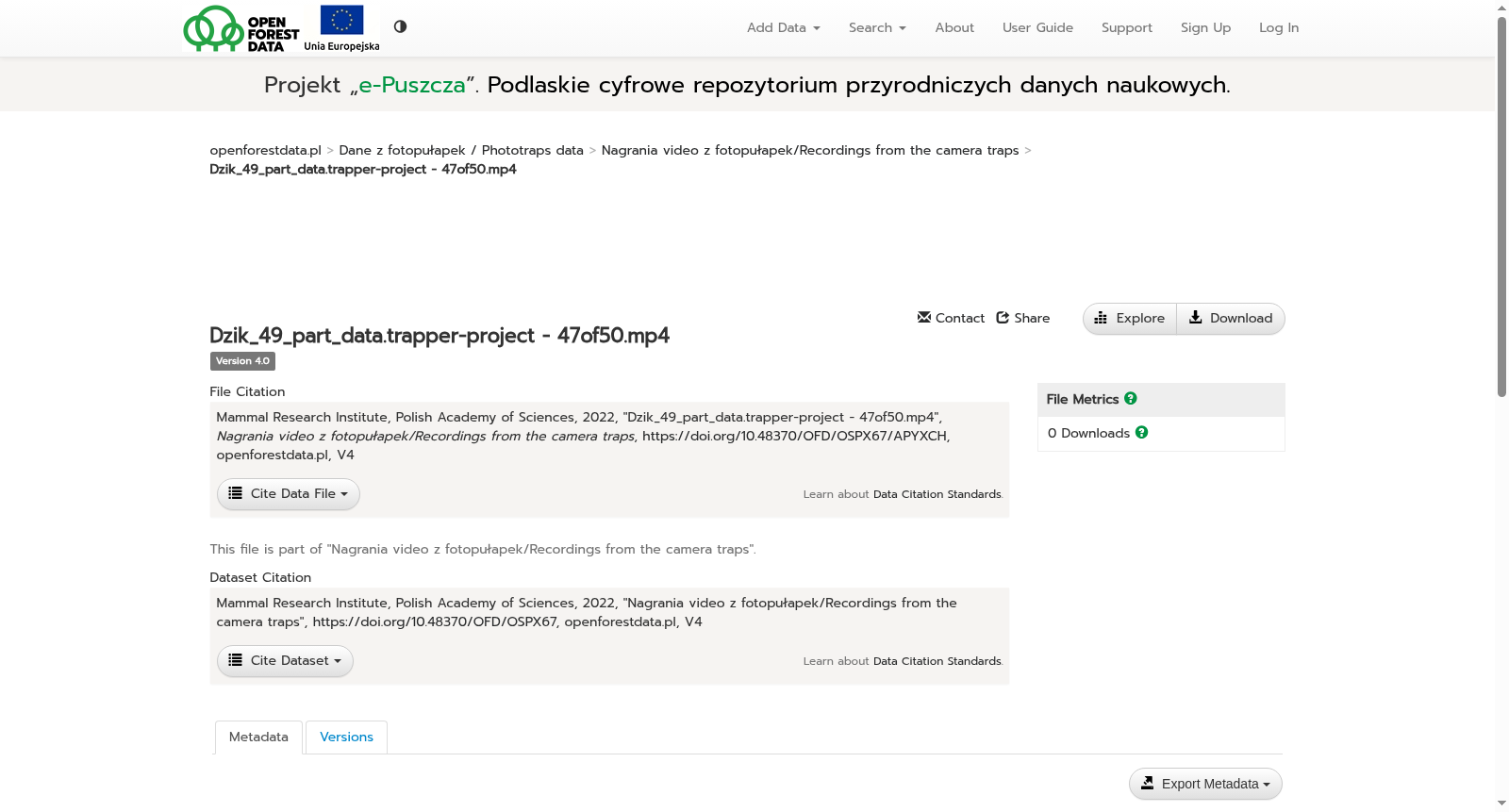Screen dimensions: 1509x812
Task: Click the Share arrow icon
Action: [1003, 317]
